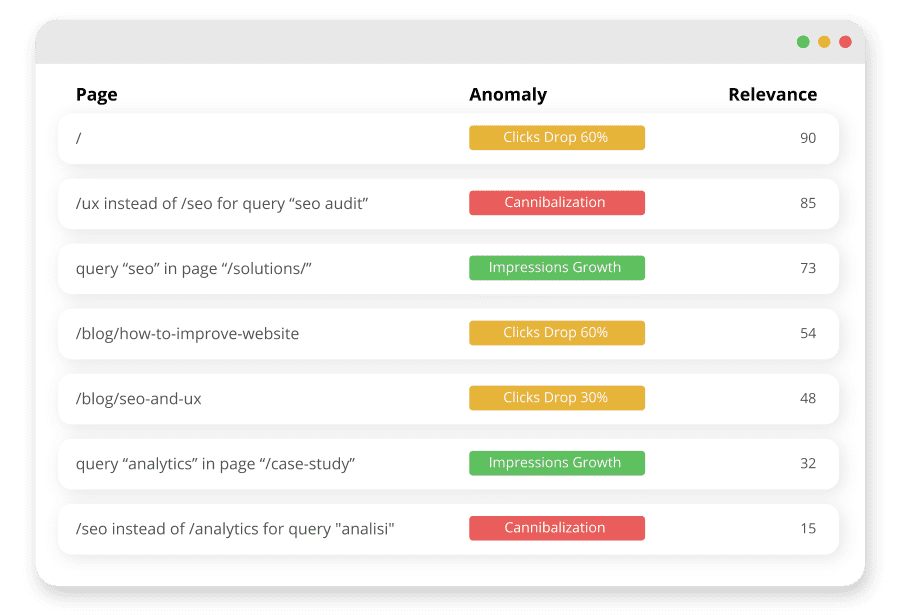Click the red window dot
900x615 pixels.
pos(845,42)
